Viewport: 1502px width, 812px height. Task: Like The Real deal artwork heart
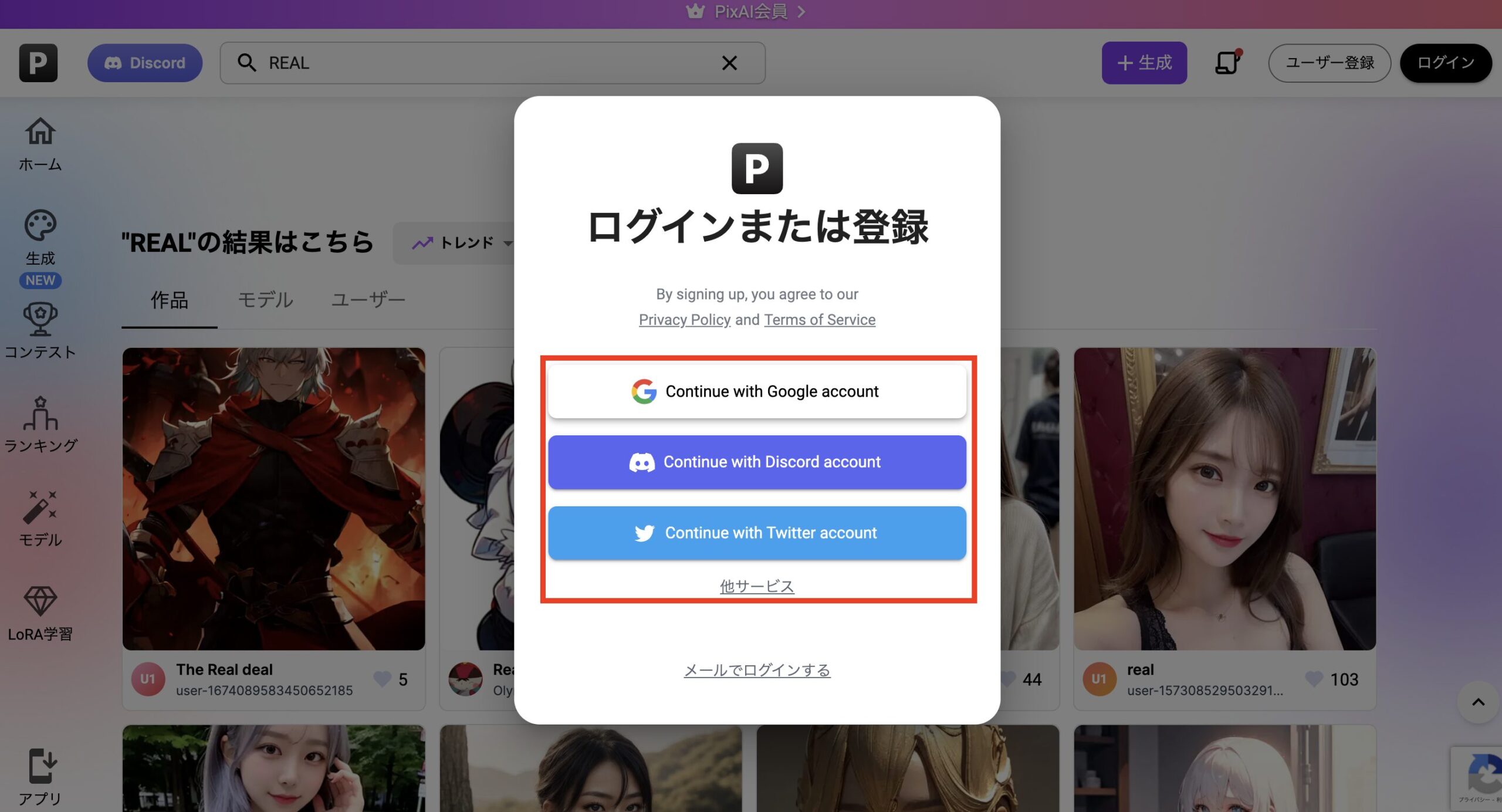pos(382,679)
